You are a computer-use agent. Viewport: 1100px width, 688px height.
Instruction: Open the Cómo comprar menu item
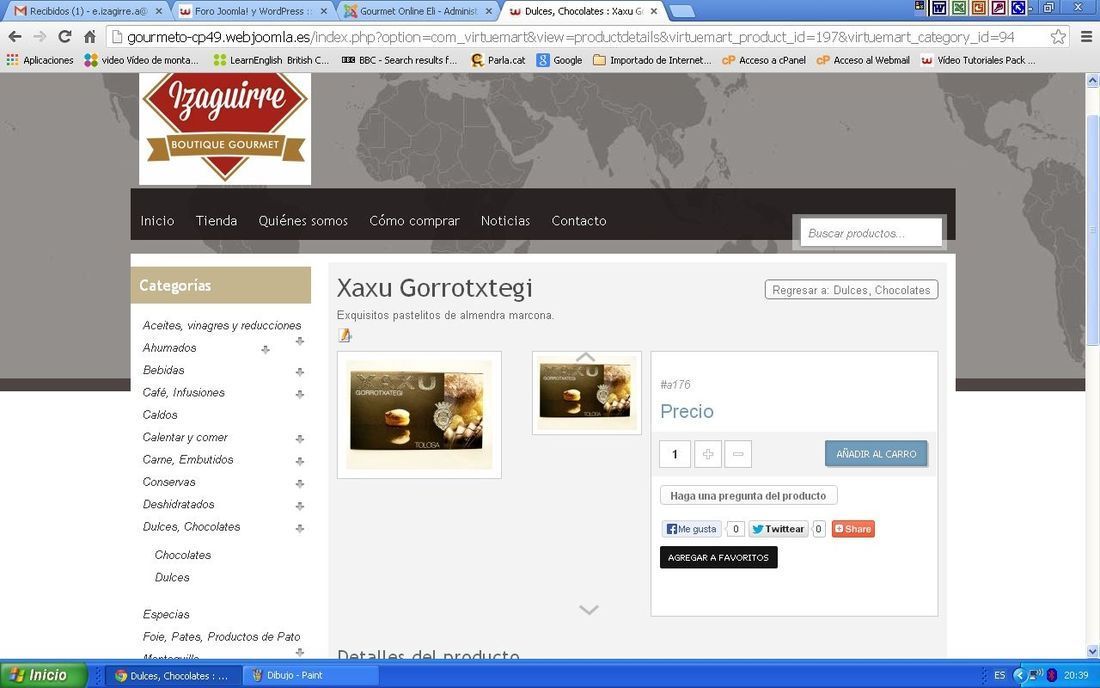415,221
